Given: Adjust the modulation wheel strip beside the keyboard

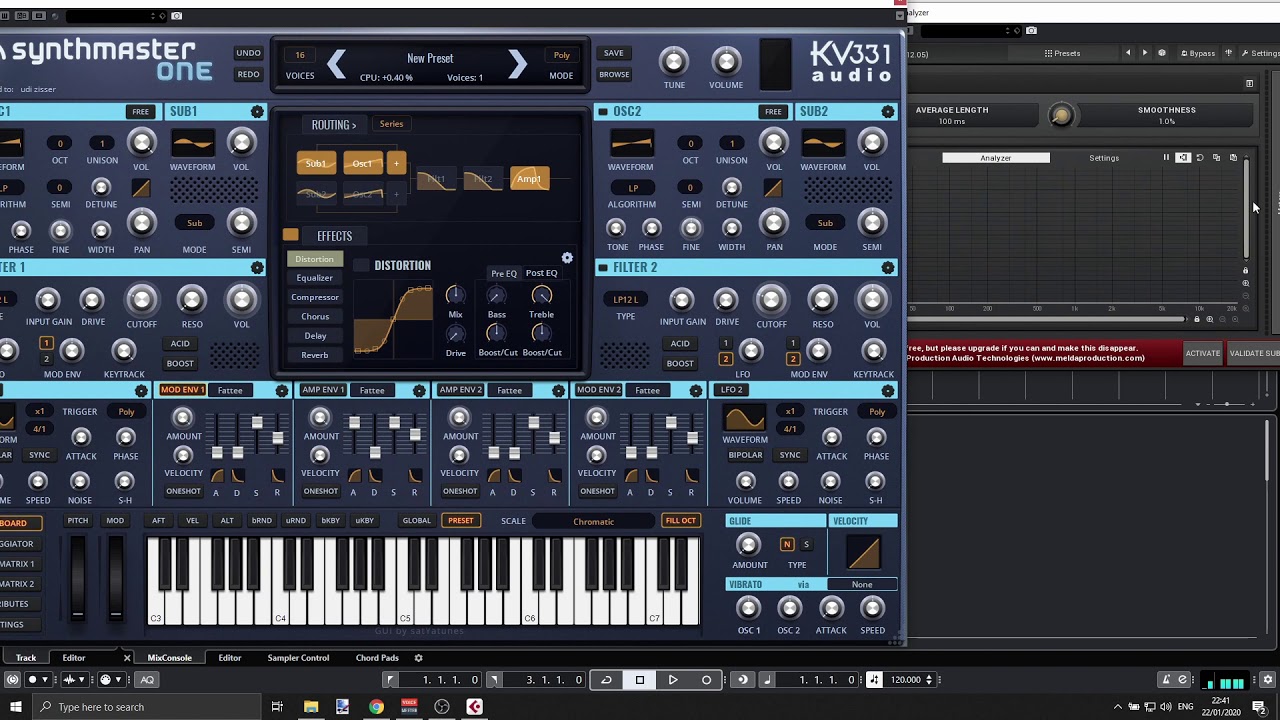Looking at the screenshot, I should (x=116, y=578).
